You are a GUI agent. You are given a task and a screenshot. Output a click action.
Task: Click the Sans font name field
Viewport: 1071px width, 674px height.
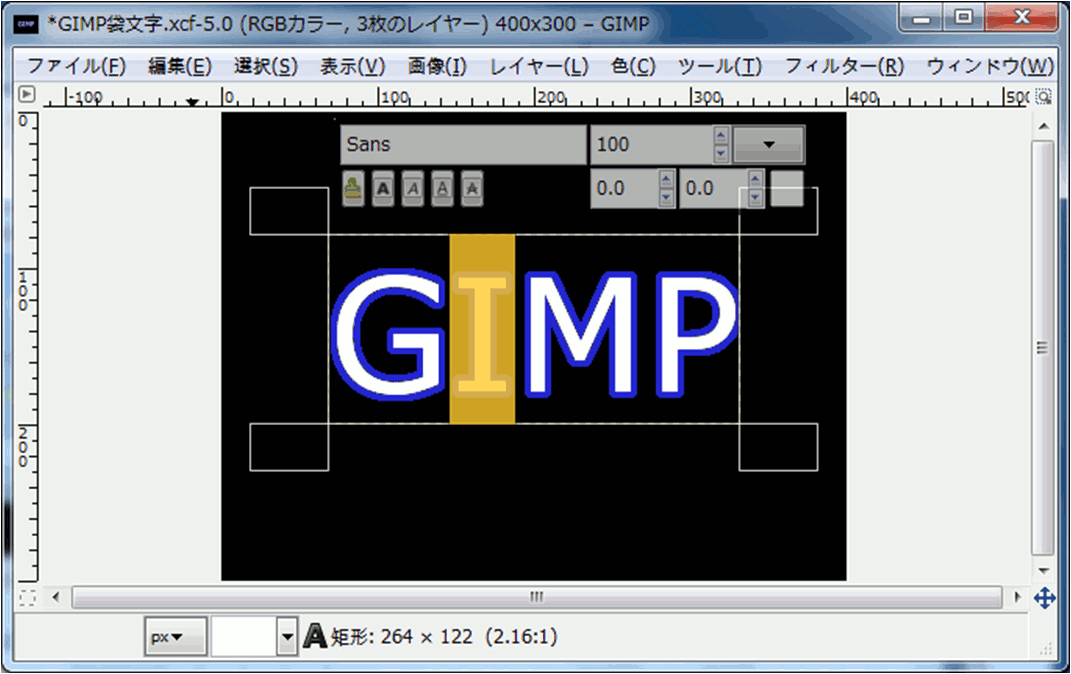(x=463, y=144)
